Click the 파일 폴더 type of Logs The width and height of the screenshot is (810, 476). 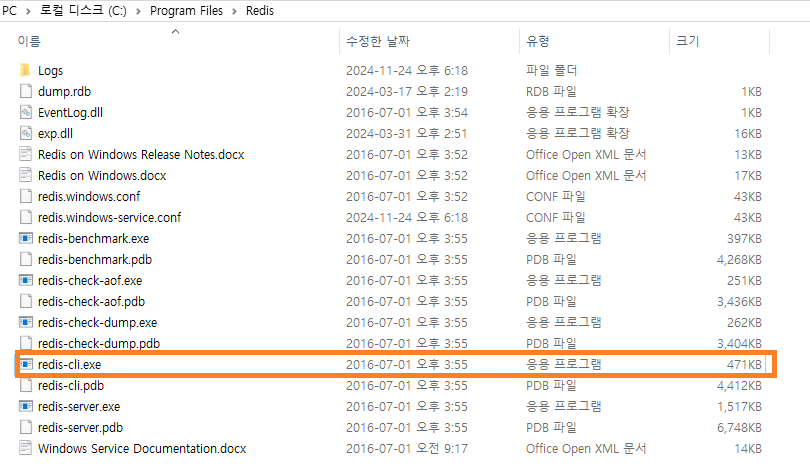pyautogui.click(x=551, y=70)
